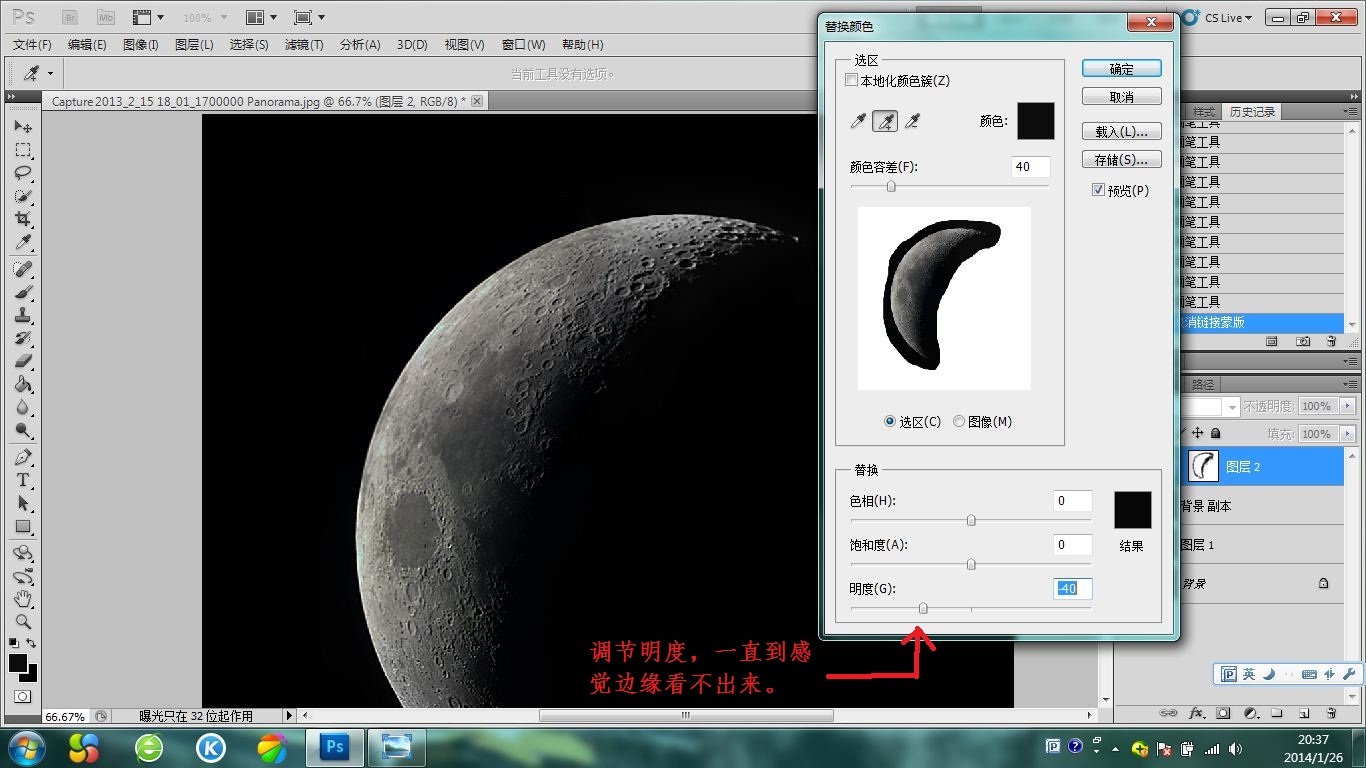Choose the Selection (选区) radio button
The image size is (1366, 768).
point(890,422)
